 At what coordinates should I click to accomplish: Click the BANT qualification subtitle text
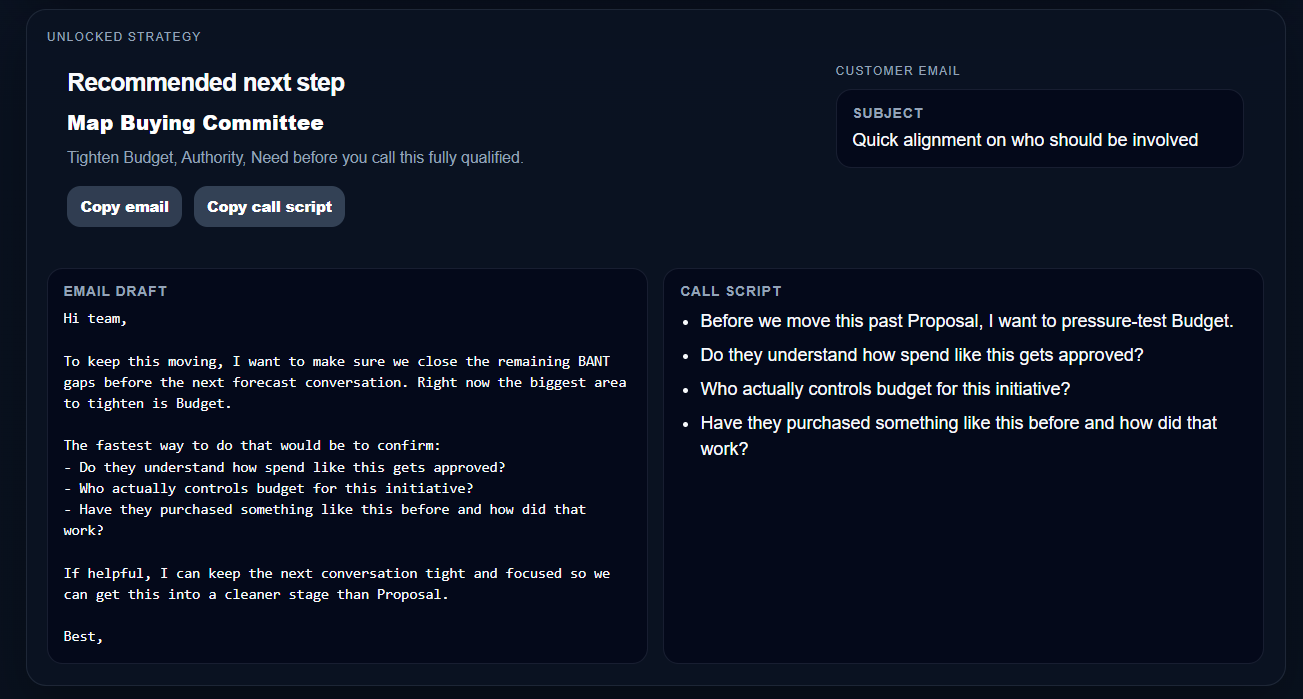[295, 158]
